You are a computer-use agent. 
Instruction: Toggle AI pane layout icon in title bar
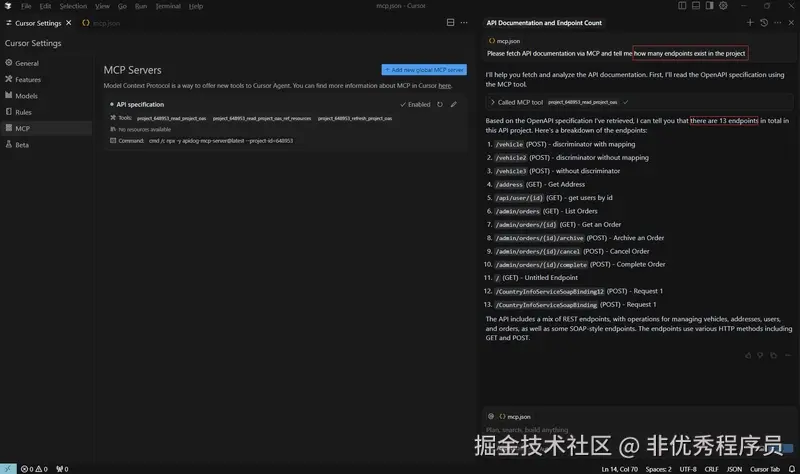(x=710, y=6)
